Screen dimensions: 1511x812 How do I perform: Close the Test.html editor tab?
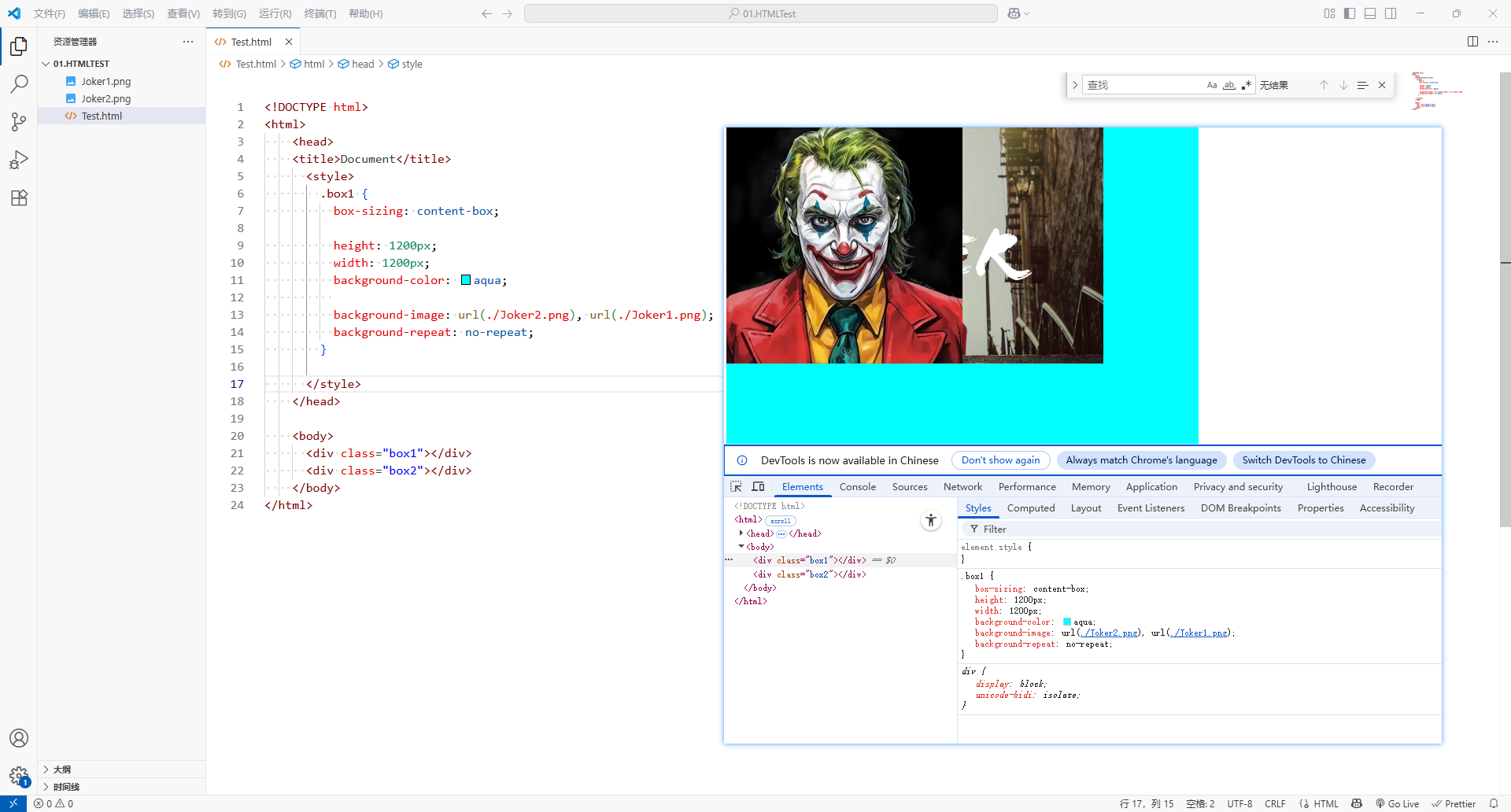point(289,42)
